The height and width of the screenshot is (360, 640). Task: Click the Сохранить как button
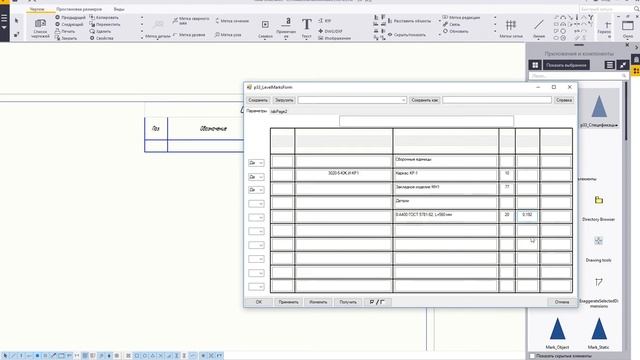tap(424, 100)
